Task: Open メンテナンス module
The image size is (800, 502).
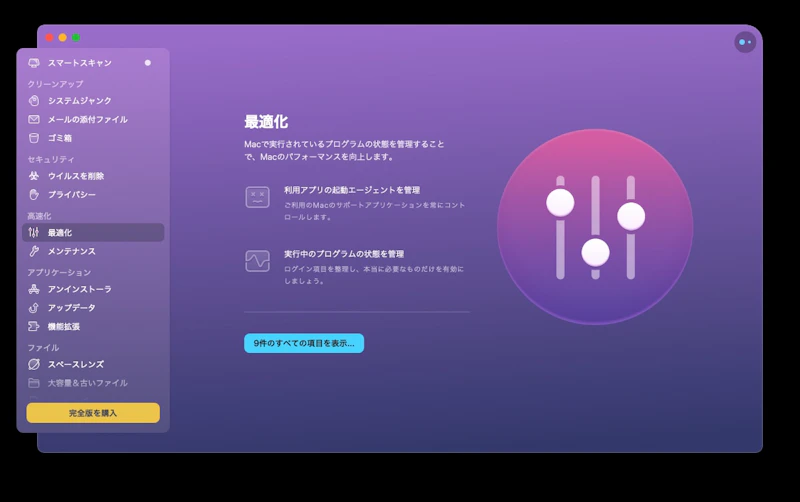Action: [x=93, y=251]
